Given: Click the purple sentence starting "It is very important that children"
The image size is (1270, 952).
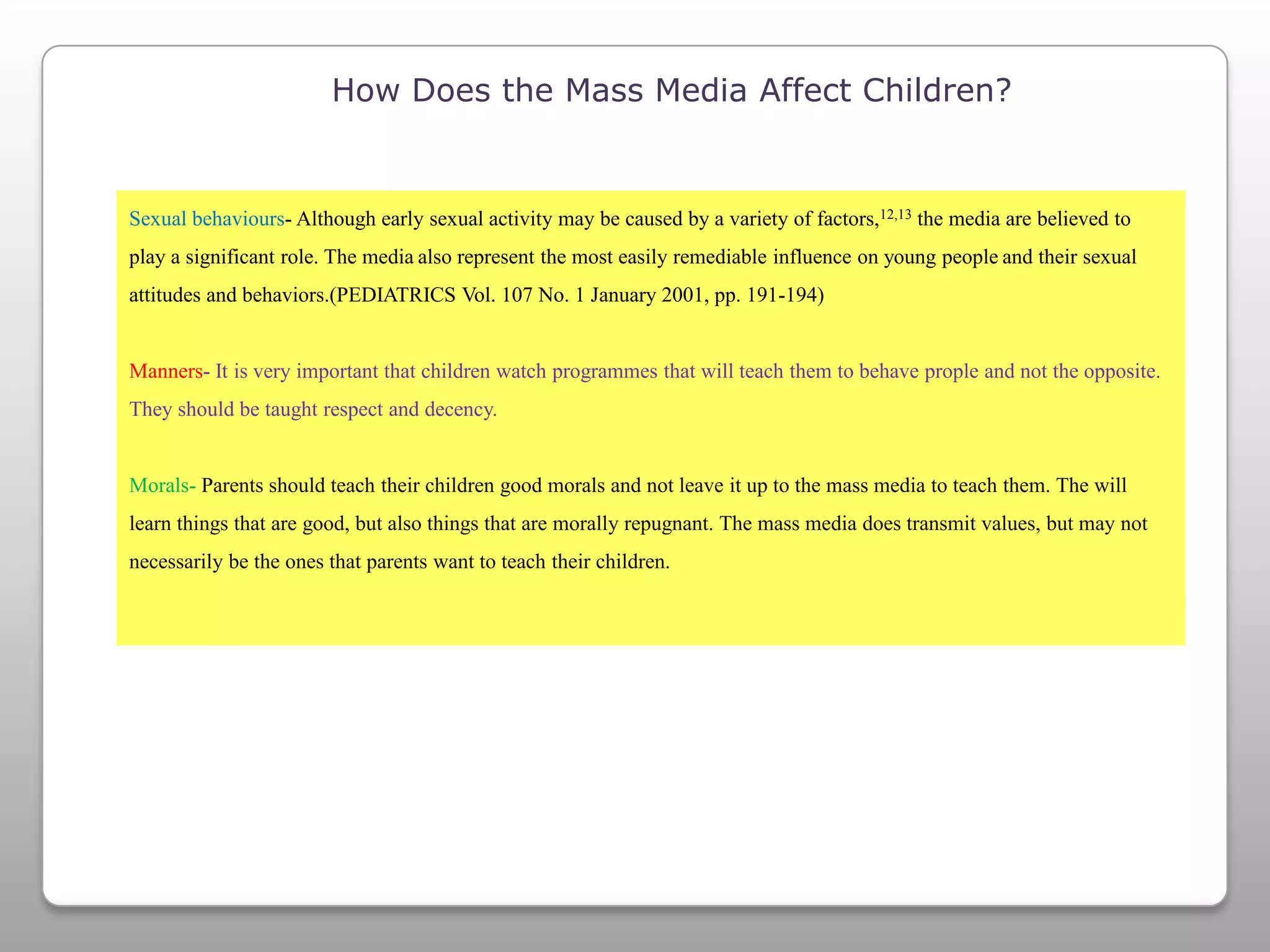Looking at the screenshot, I should pyautogui.click(x=688, y=371).
